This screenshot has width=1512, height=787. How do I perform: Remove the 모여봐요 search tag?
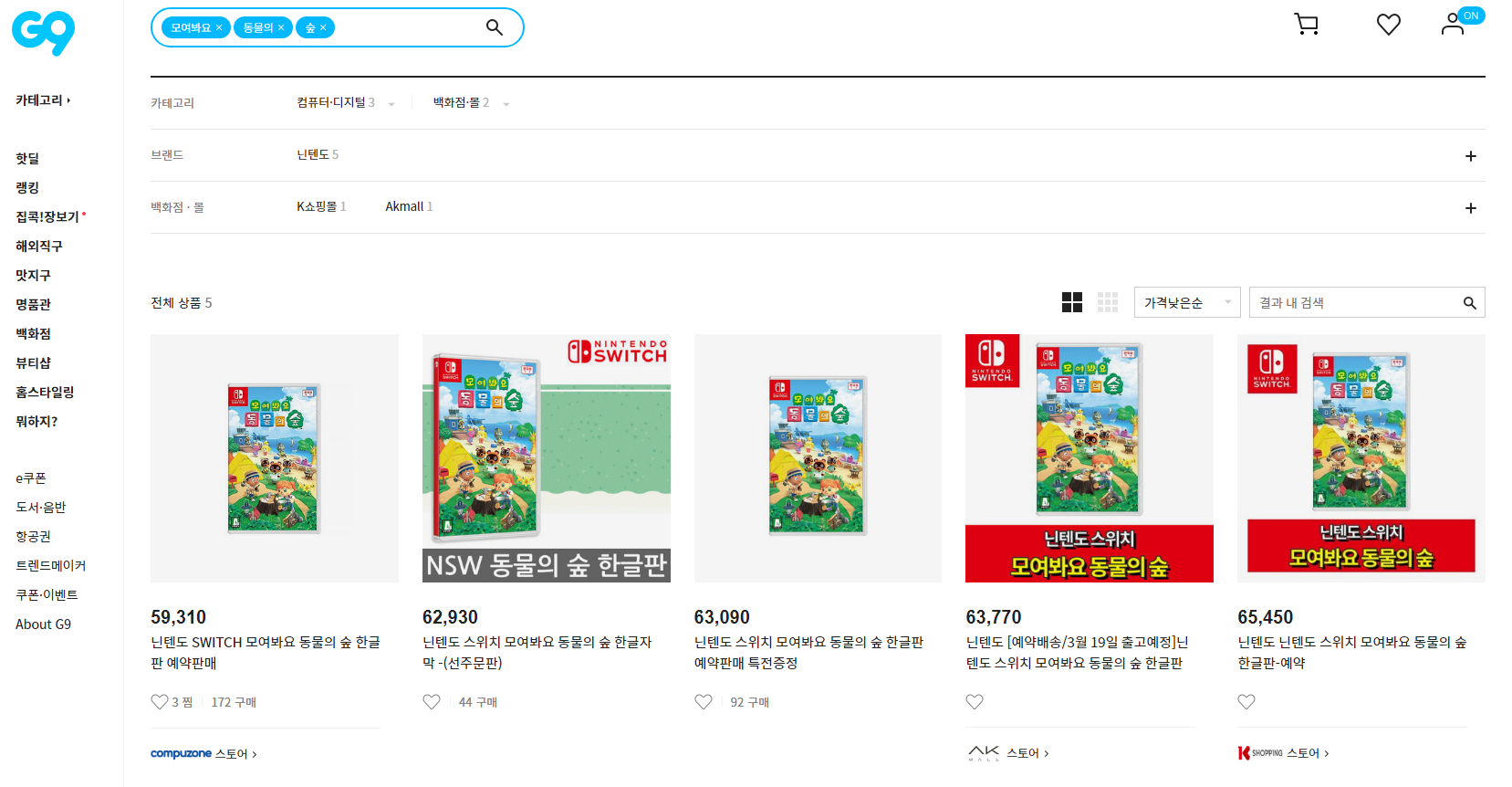[219, 28]
